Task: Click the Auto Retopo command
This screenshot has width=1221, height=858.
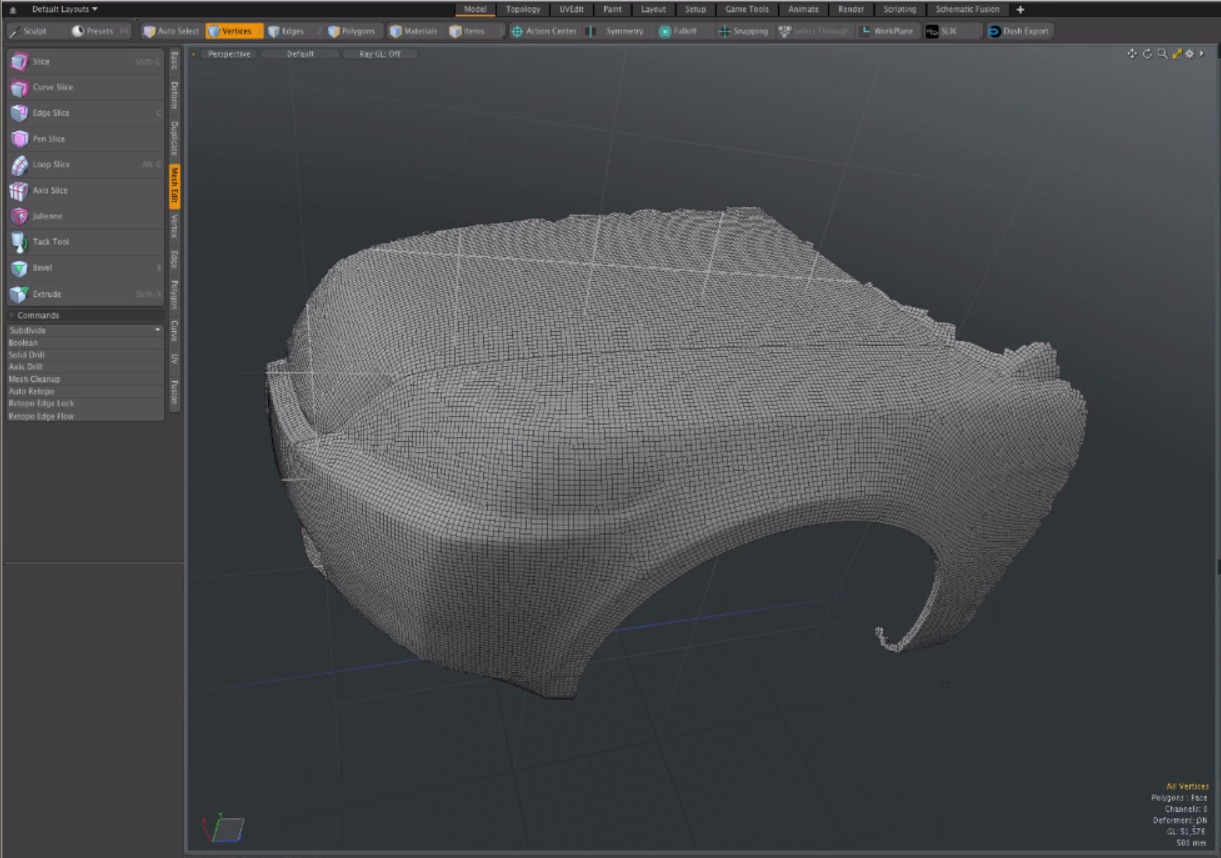Action: [x=32, y=391]
